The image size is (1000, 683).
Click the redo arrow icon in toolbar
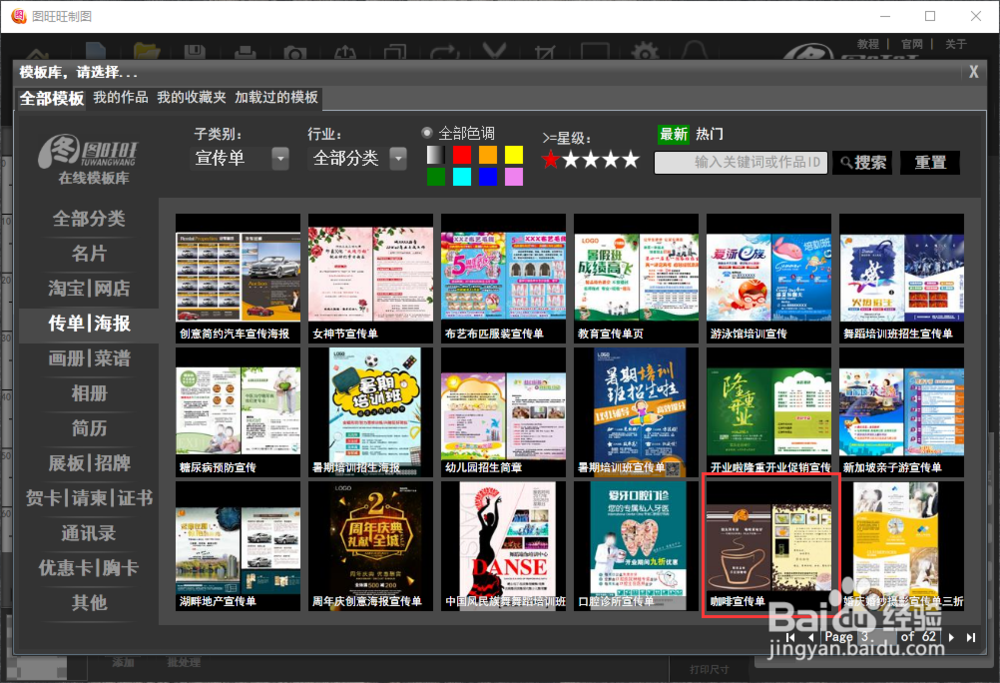coord(445,52)
